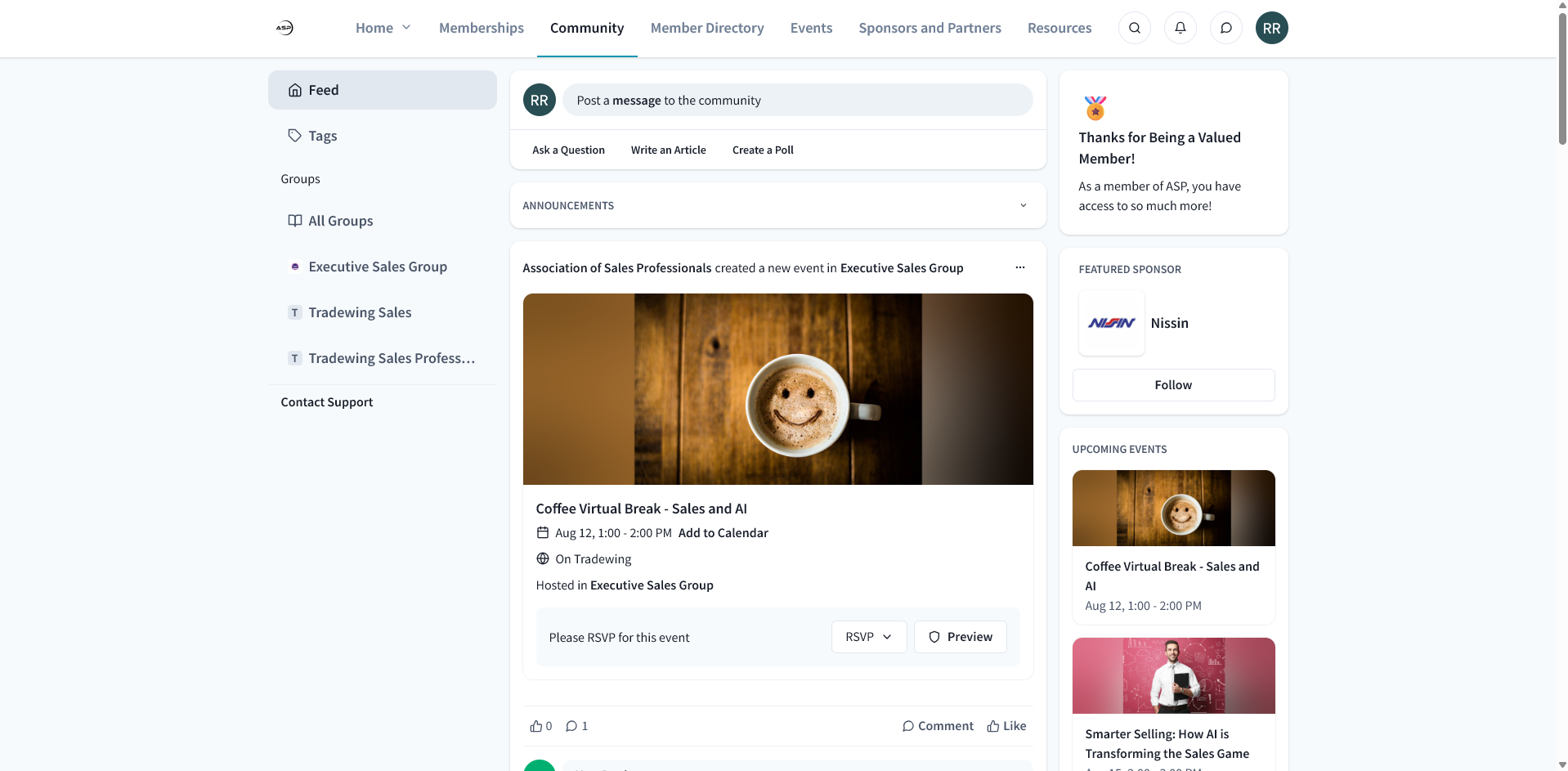Open the notifications bell

coord(1180,27)
